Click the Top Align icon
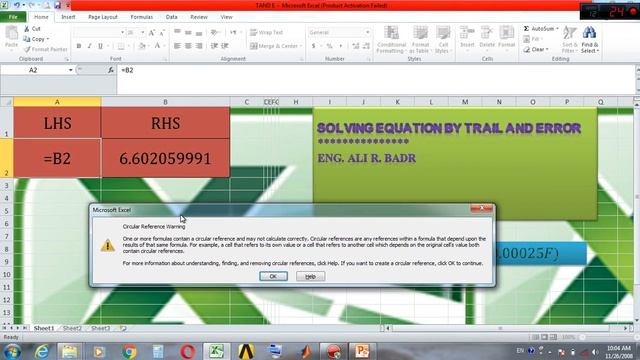The height and width of the screenshot is (360, 640). pyautogui.click(x=177, y=32)
